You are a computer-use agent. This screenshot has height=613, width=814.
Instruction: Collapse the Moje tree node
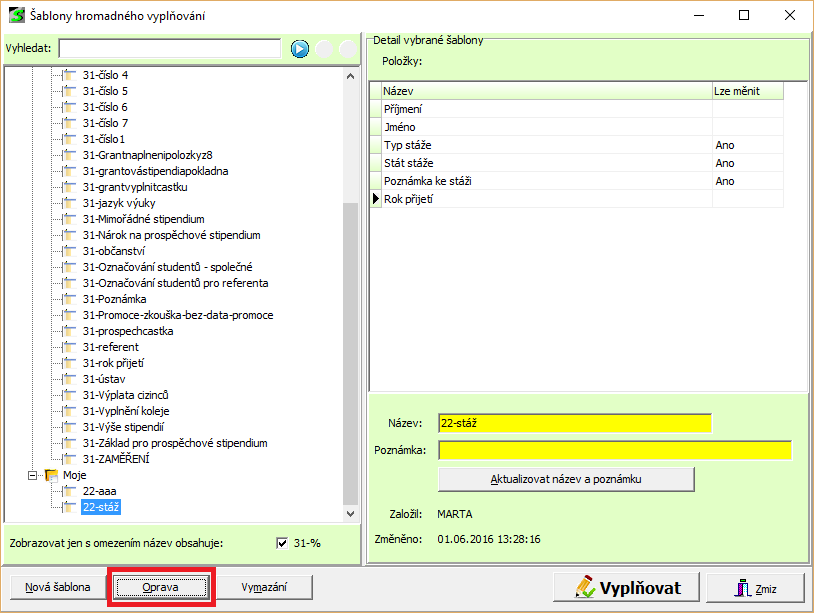pos(33,475)
